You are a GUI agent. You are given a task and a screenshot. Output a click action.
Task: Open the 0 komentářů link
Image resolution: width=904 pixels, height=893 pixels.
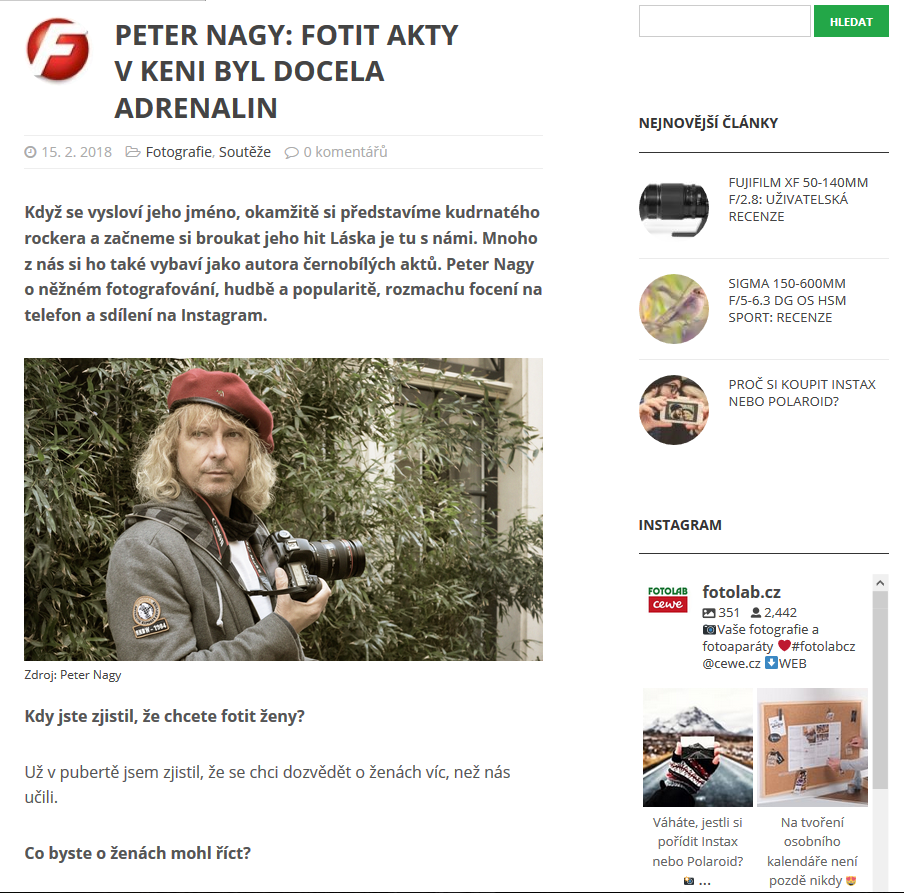click(345, 152)
